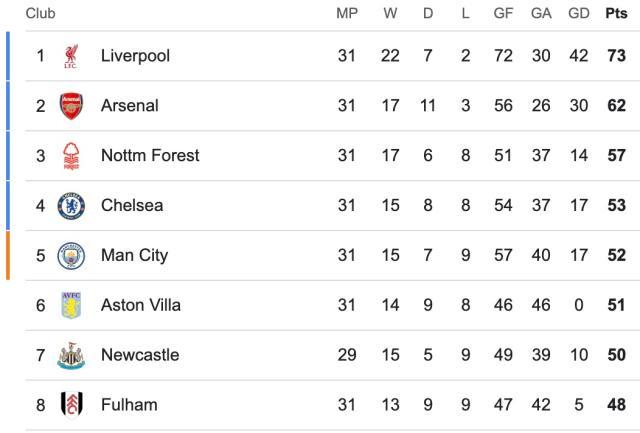
Task: Click the Aston Villa crest icon
Action: pos(71,305)
